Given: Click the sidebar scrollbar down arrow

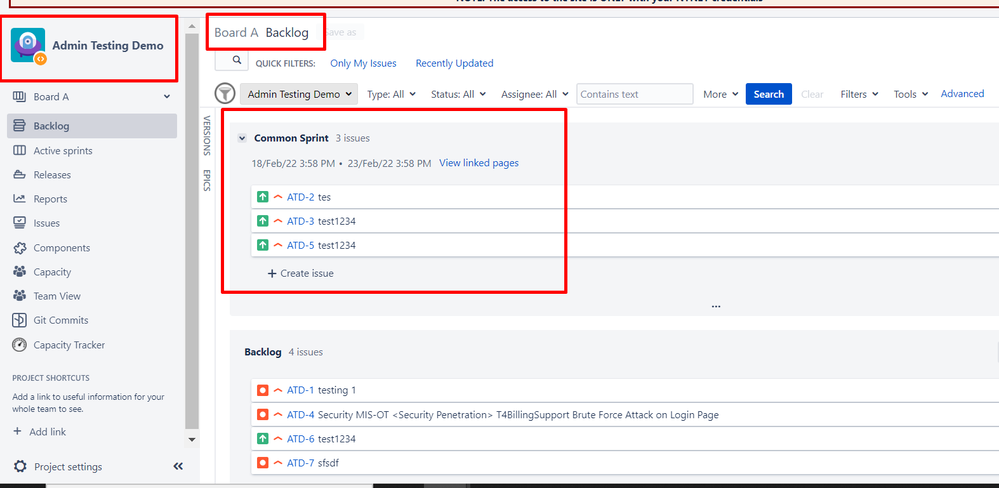Looking at the screenshot, I should click(x=192, y=439).
